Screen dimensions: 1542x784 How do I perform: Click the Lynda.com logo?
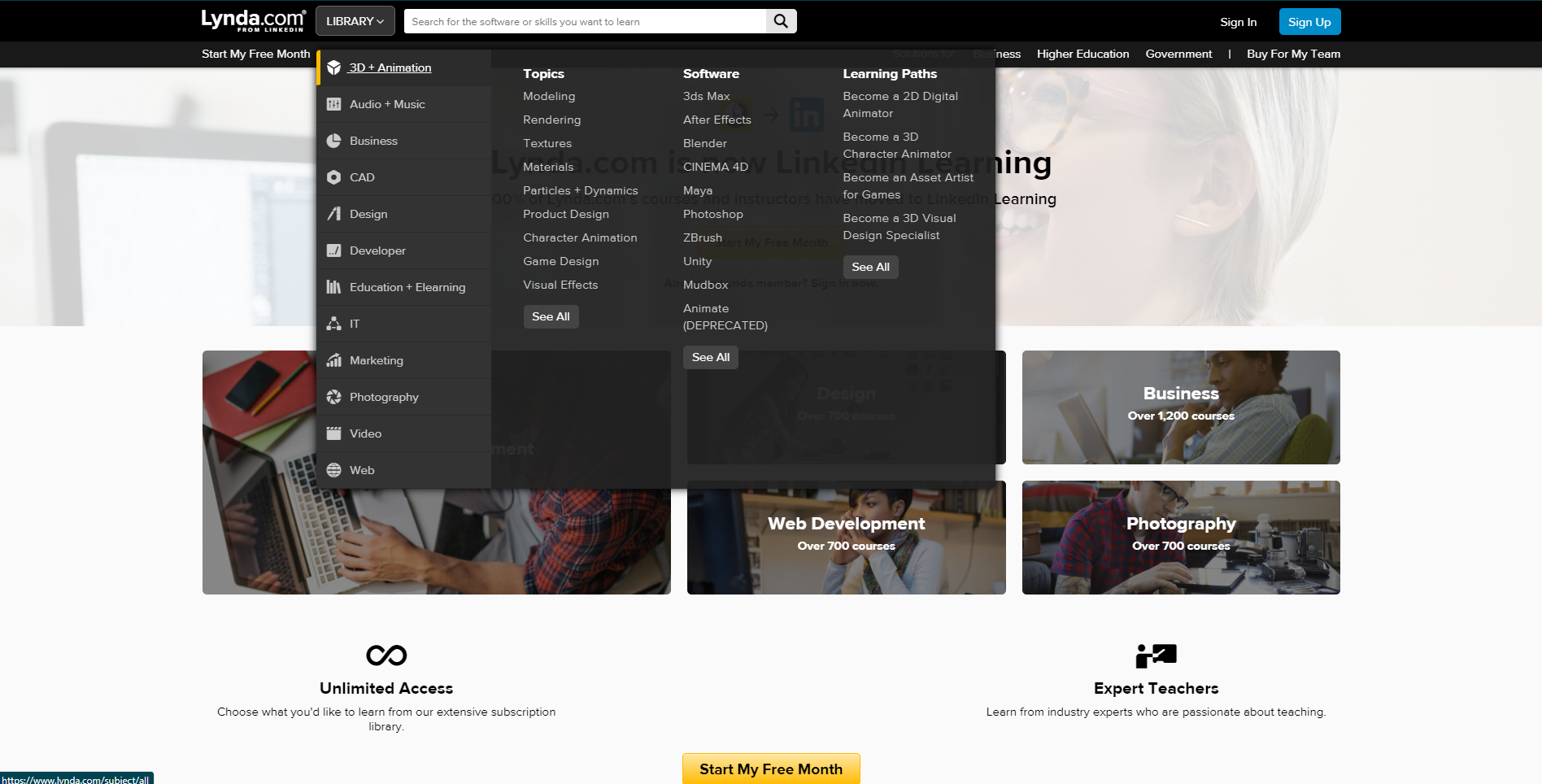(x=253, y=20)
